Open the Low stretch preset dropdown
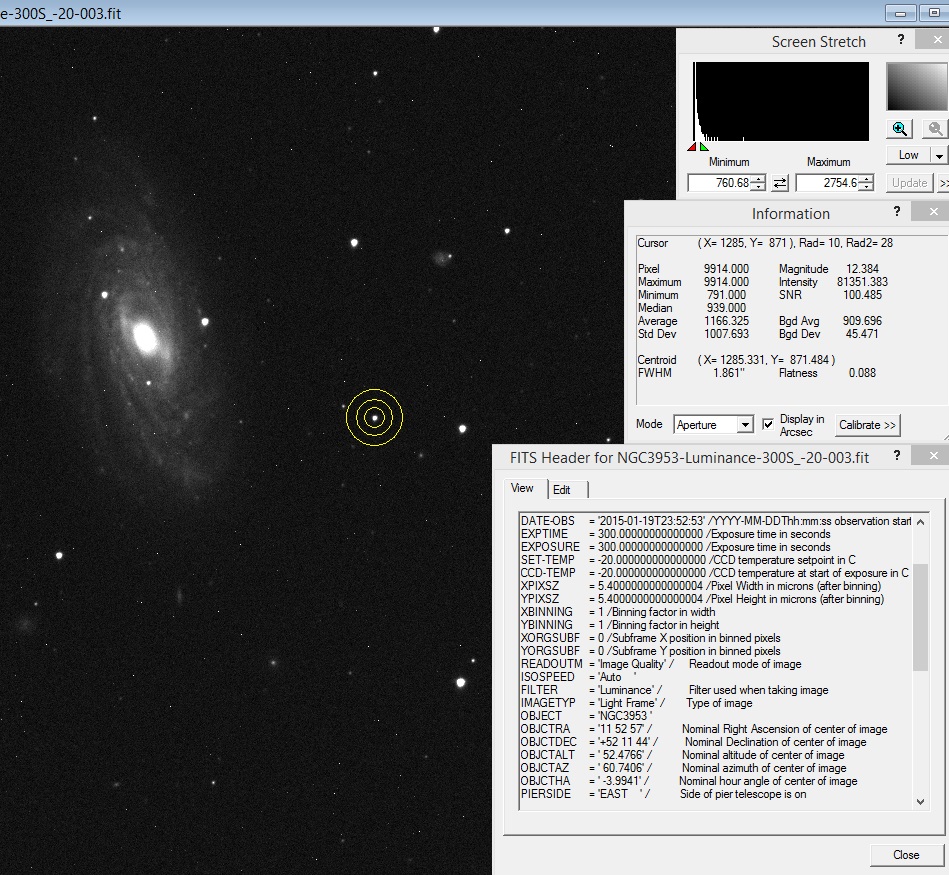Screen dimensions: 949x875 coord(937,154)
